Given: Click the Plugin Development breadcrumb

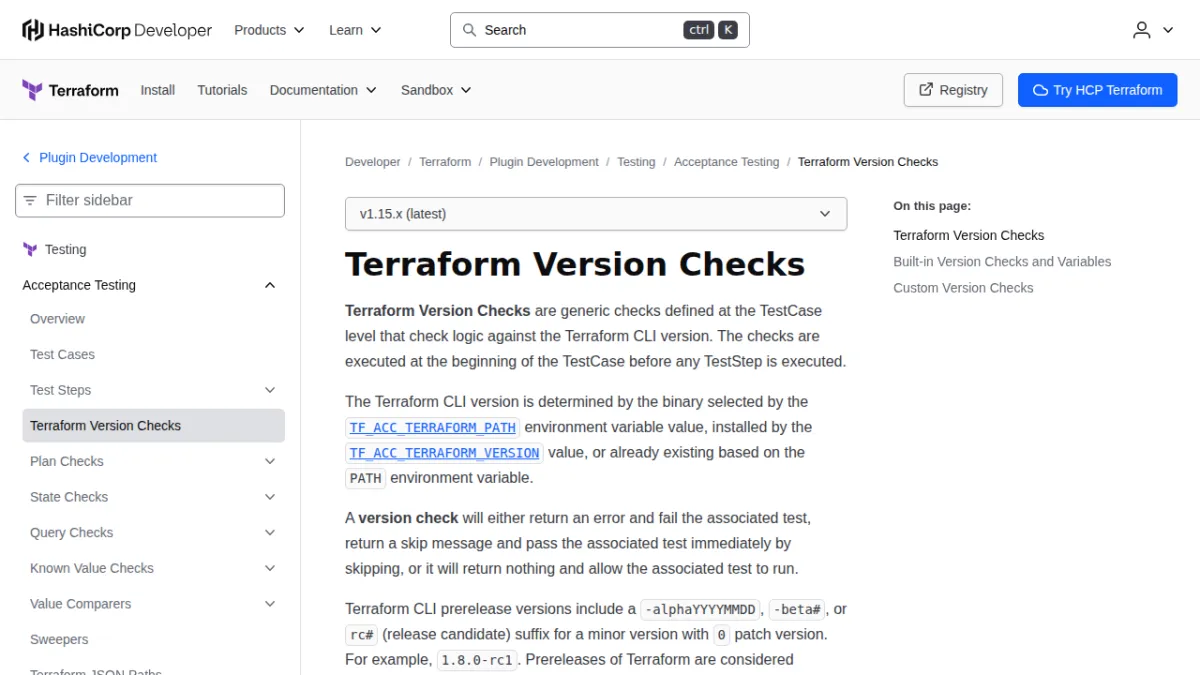Looking at the screenshot, I should (x=544, y=162).
